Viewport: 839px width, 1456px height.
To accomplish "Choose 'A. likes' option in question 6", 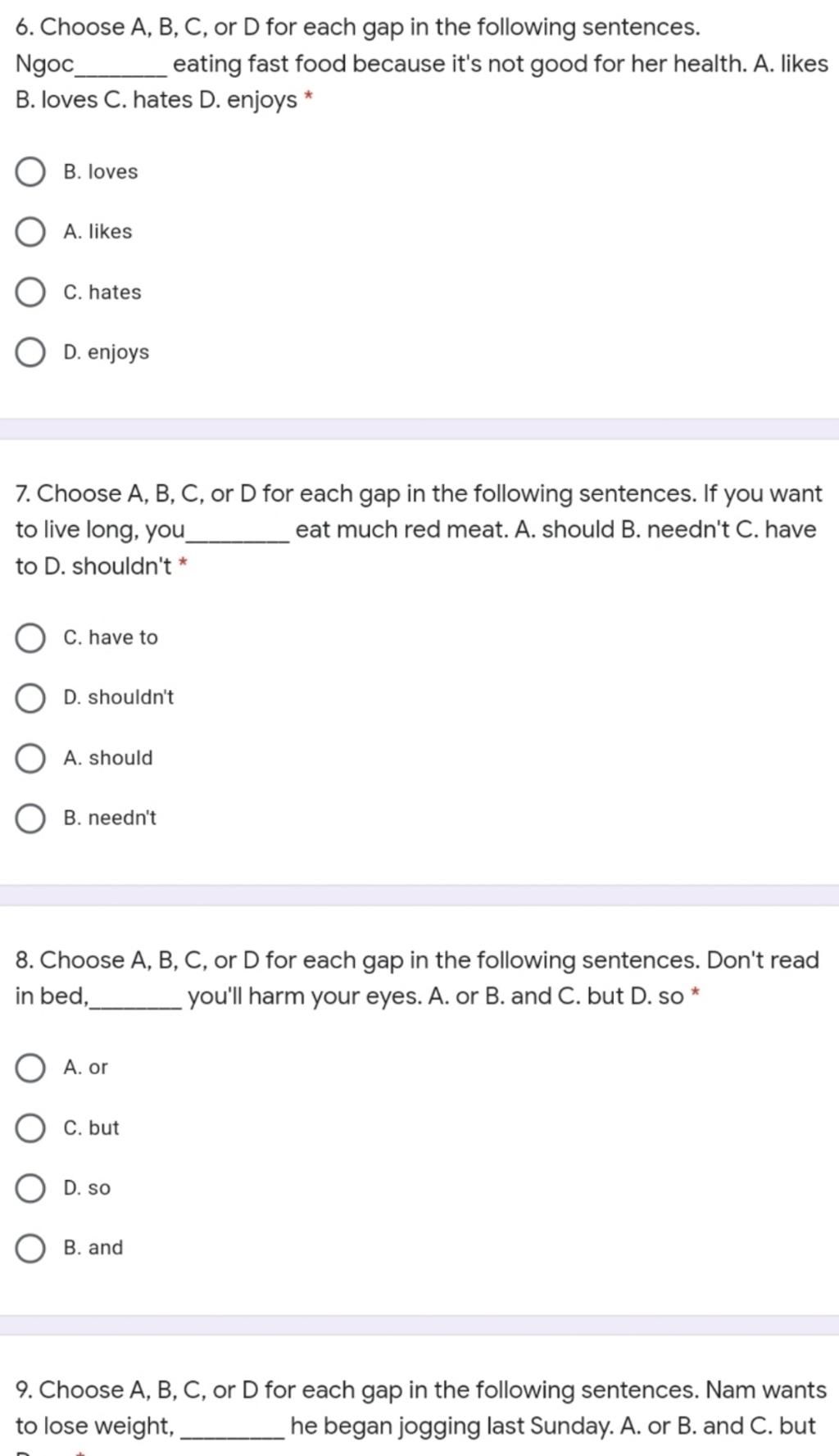I will tap(30, 232).
